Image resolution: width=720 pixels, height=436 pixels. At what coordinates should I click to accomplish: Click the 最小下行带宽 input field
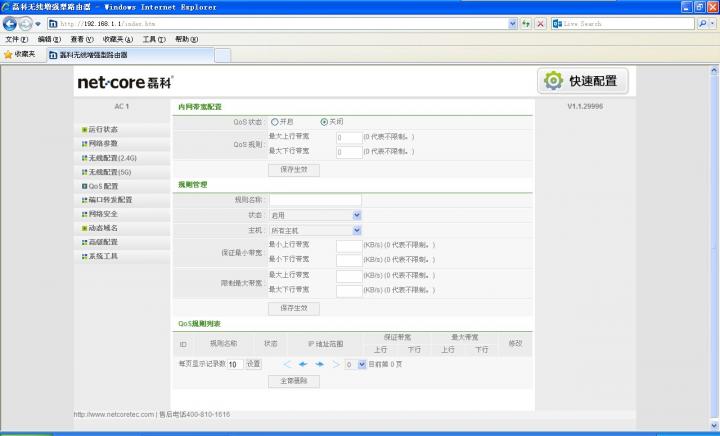349,260
